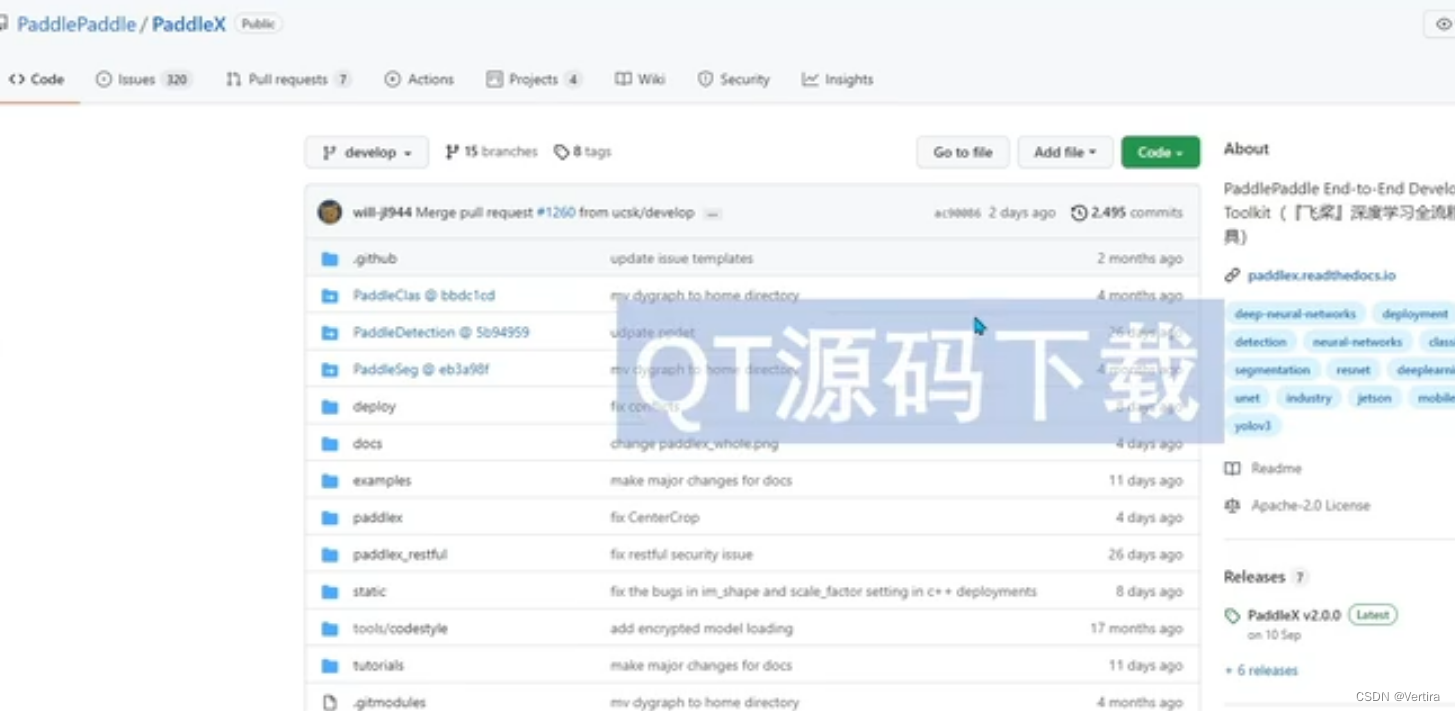Open the PaddleSeg @ eb3a98f submodule
The height and width of the screenshot is (711, 1455).
[421, 370]
